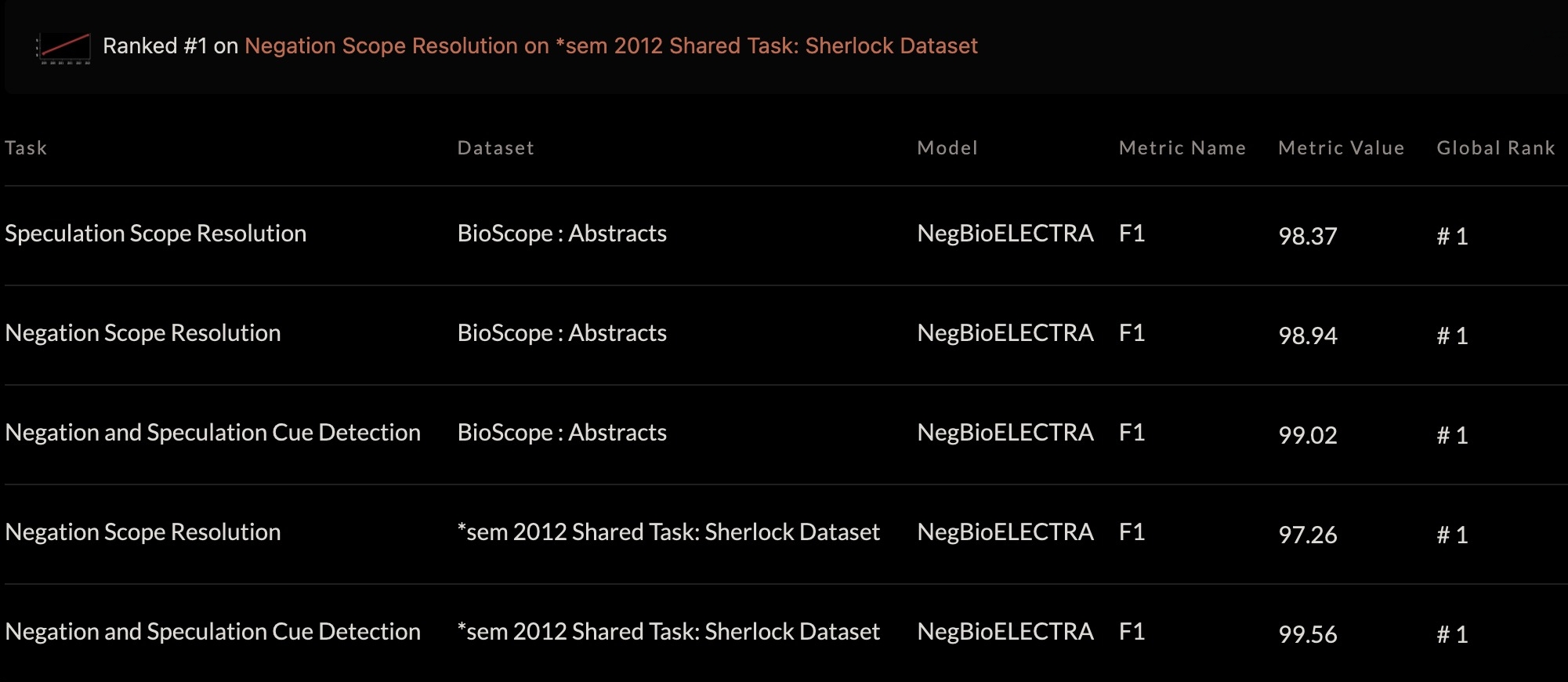This screenshot has width=1568, height=682.
Task: Click the # 1 rank for F1 98.94
Action: (1452, 336)
